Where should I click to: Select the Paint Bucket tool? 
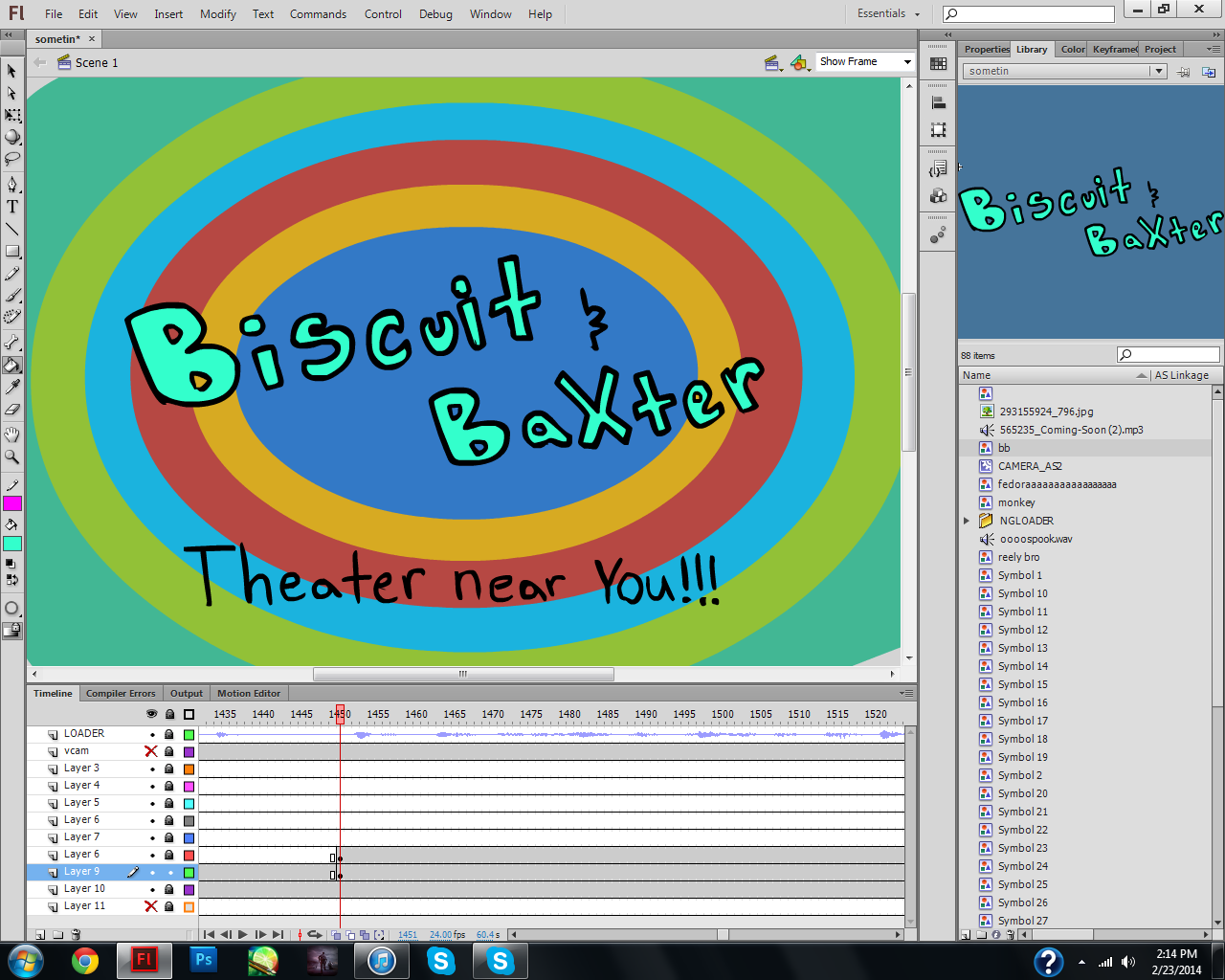tap(11, 365)
